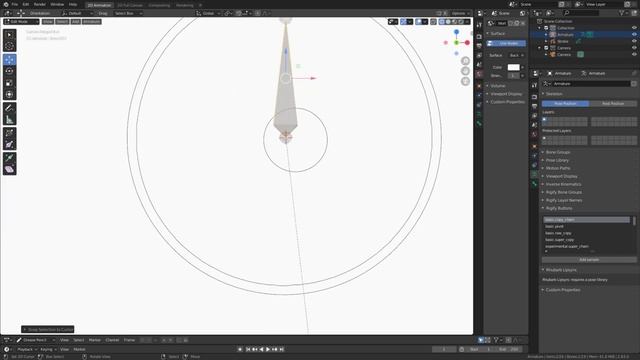Open the Select Box drag dropdown
Screen dimensions: 640x360
(x=128, y=13)
